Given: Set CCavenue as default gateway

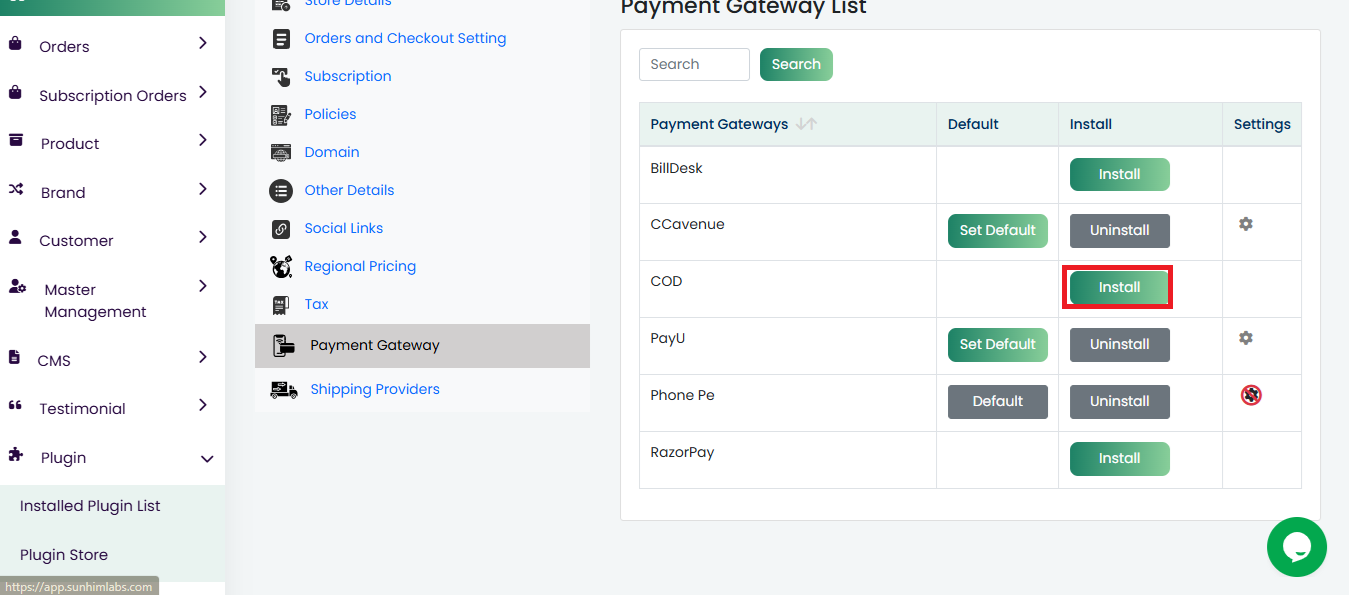Looking at the screenshot, I should [997, 231].
